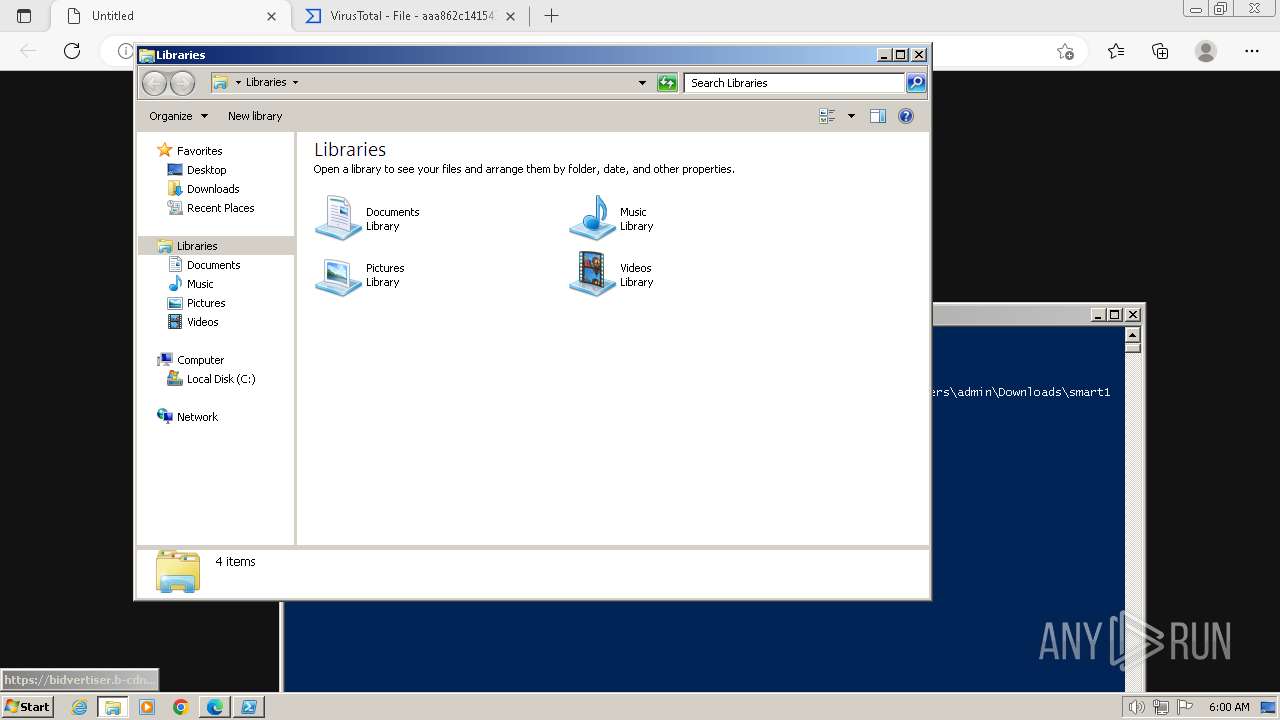Open Internet Explorer from taskbar
1280x720 pixels.
pyautogui.click(x=79, y=707)
